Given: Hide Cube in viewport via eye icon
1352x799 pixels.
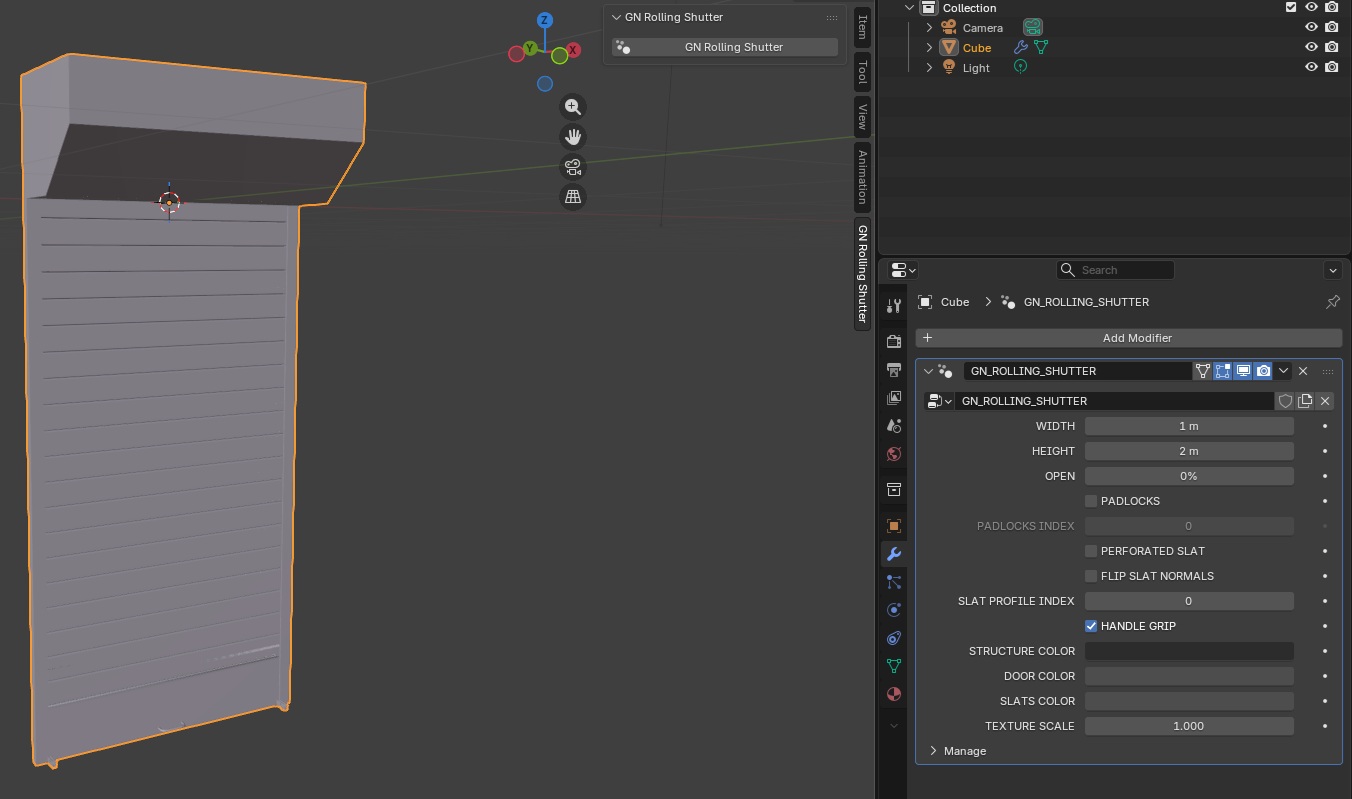Looking at the screenshot, I should (1311, 47).
